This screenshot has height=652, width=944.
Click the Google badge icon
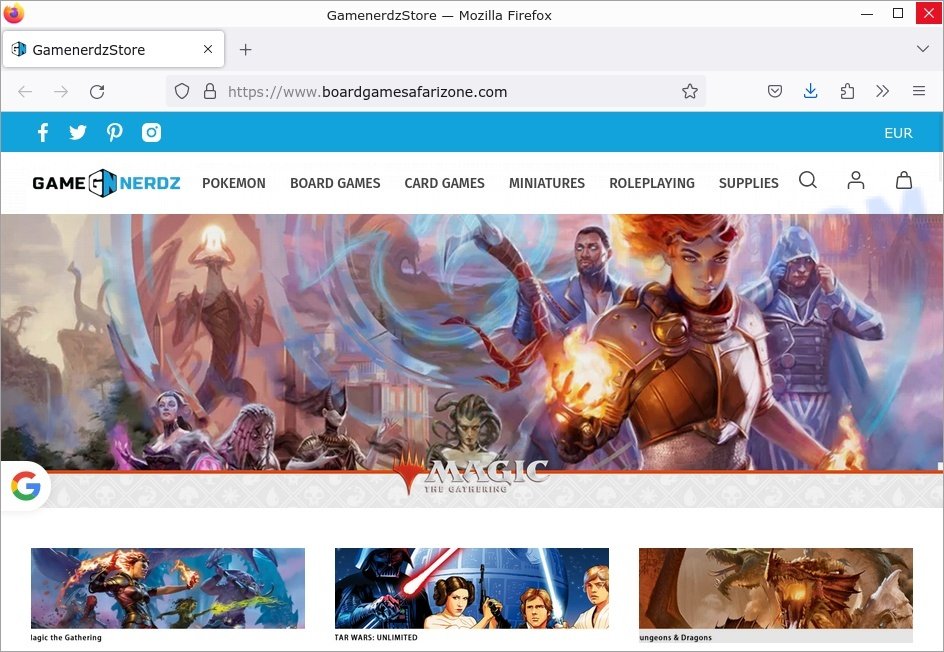click(x=26, y=486)
